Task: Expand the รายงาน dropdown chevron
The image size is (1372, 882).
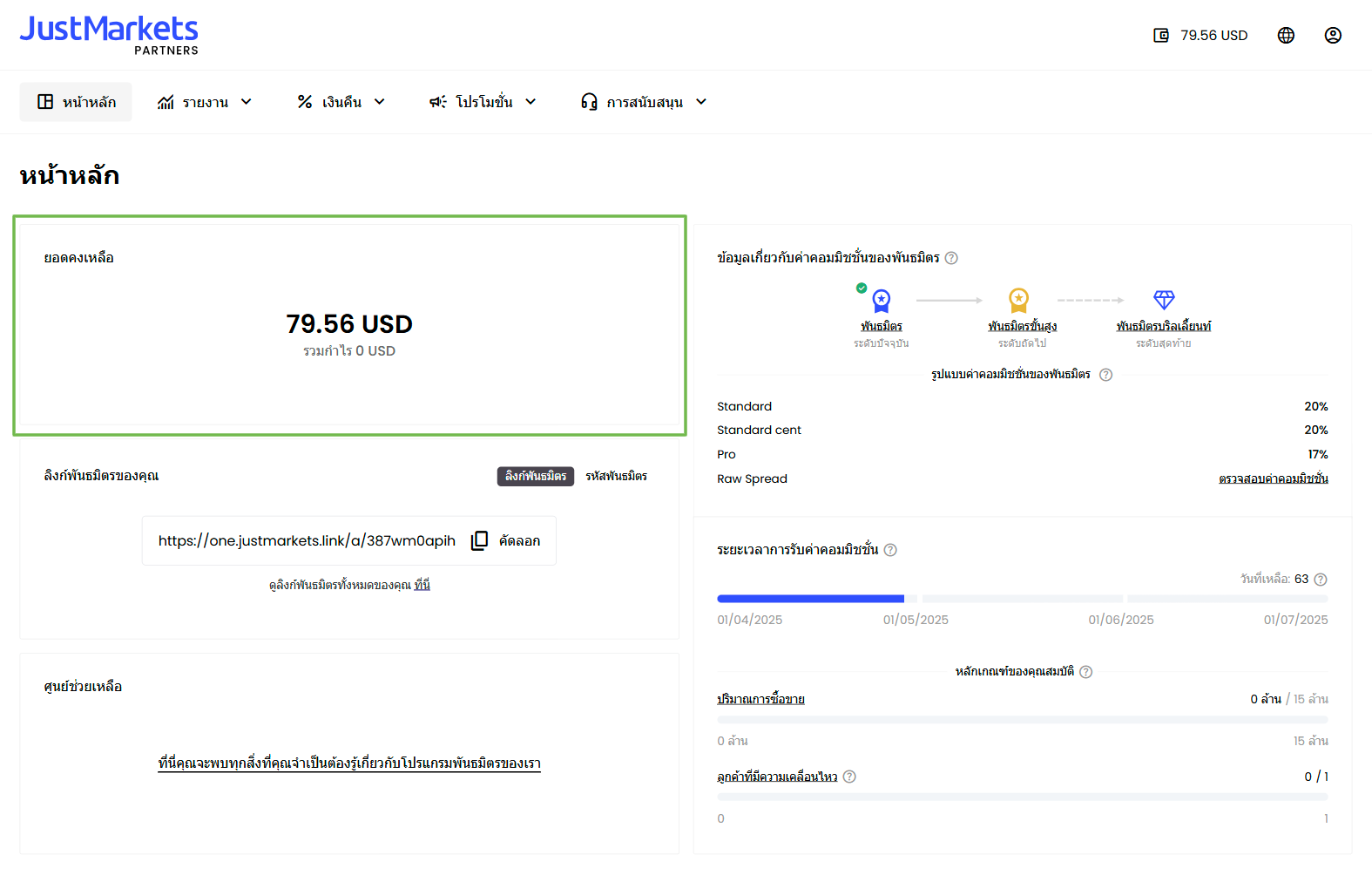Action: 247,102
